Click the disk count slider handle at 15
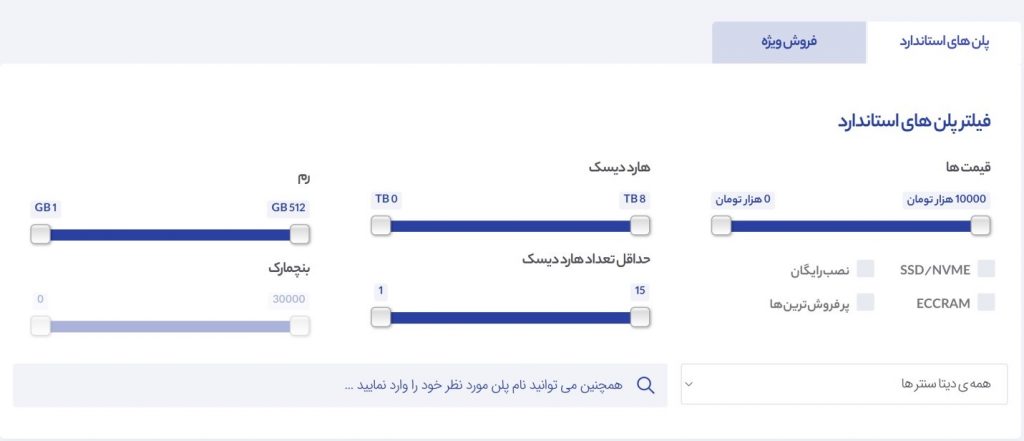Image resolution: width=1024 pixels, height=441 pixels. coord(640,318)
